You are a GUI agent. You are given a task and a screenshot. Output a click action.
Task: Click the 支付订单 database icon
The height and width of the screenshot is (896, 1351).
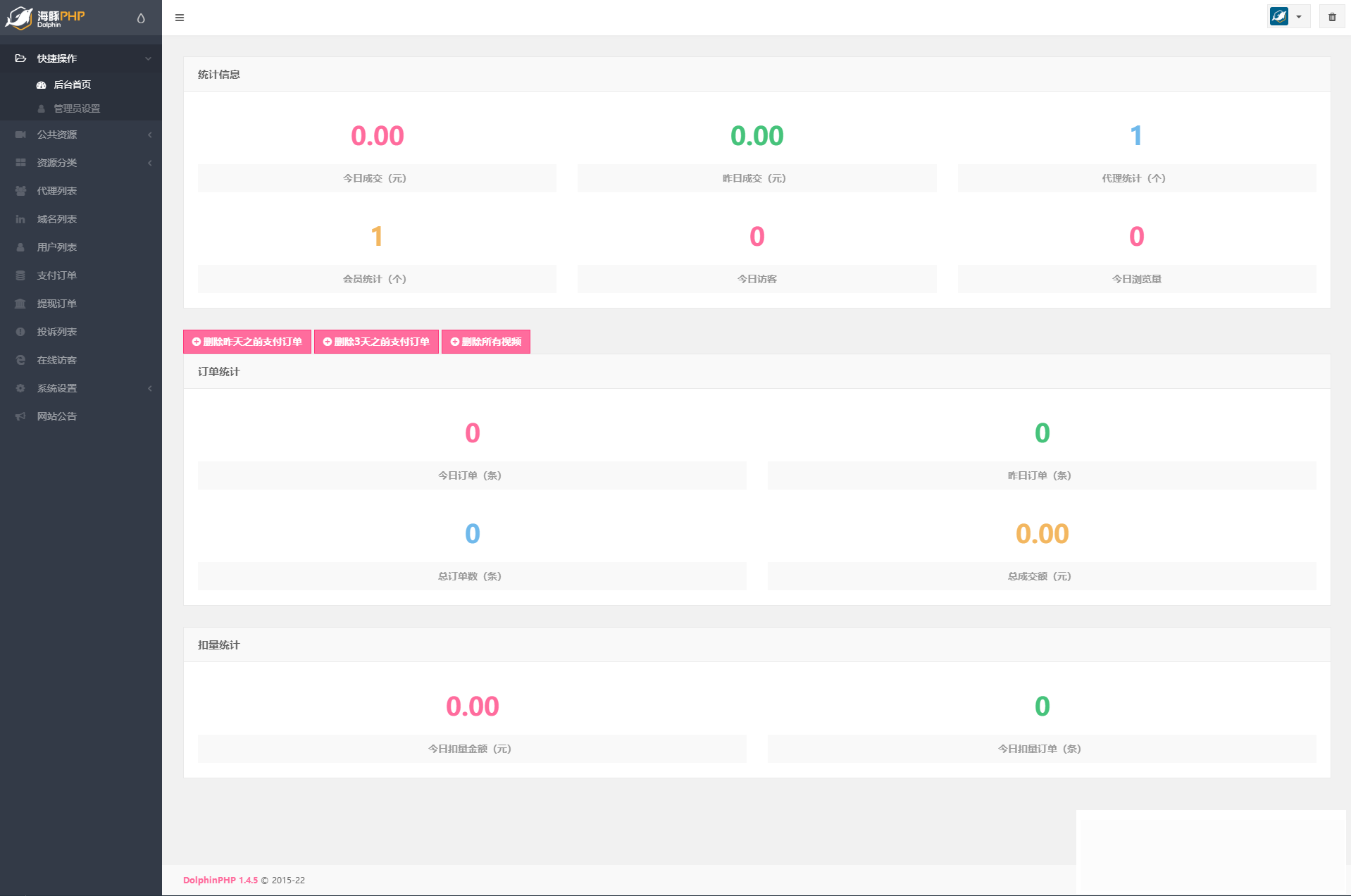click(x=20, y=275)
